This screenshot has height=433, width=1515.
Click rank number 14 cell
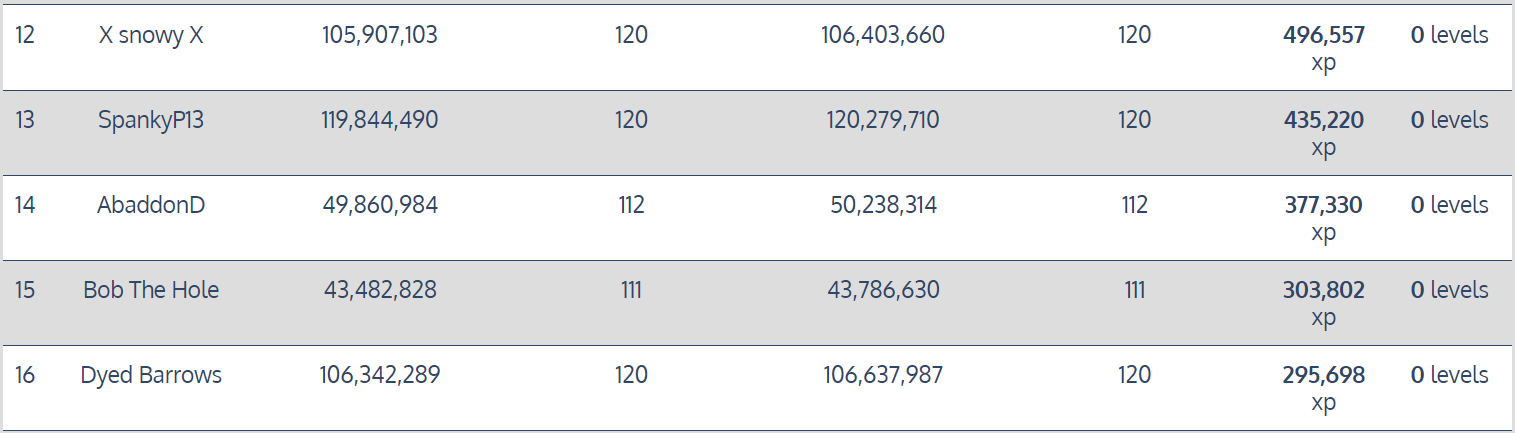26,205
